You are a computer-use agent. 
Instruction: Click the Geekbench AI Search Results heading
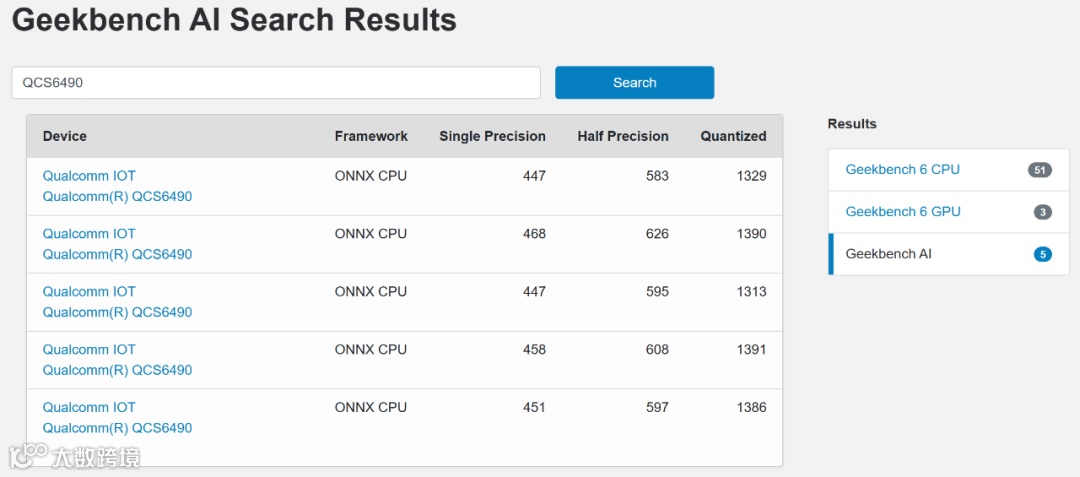point(234,19)
